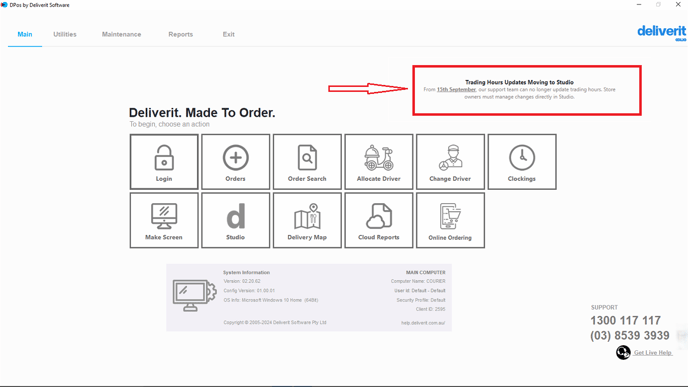Open the Allocate Driver scooter tile
This screenshot has width=688, height=387.
tap(379, 162)
